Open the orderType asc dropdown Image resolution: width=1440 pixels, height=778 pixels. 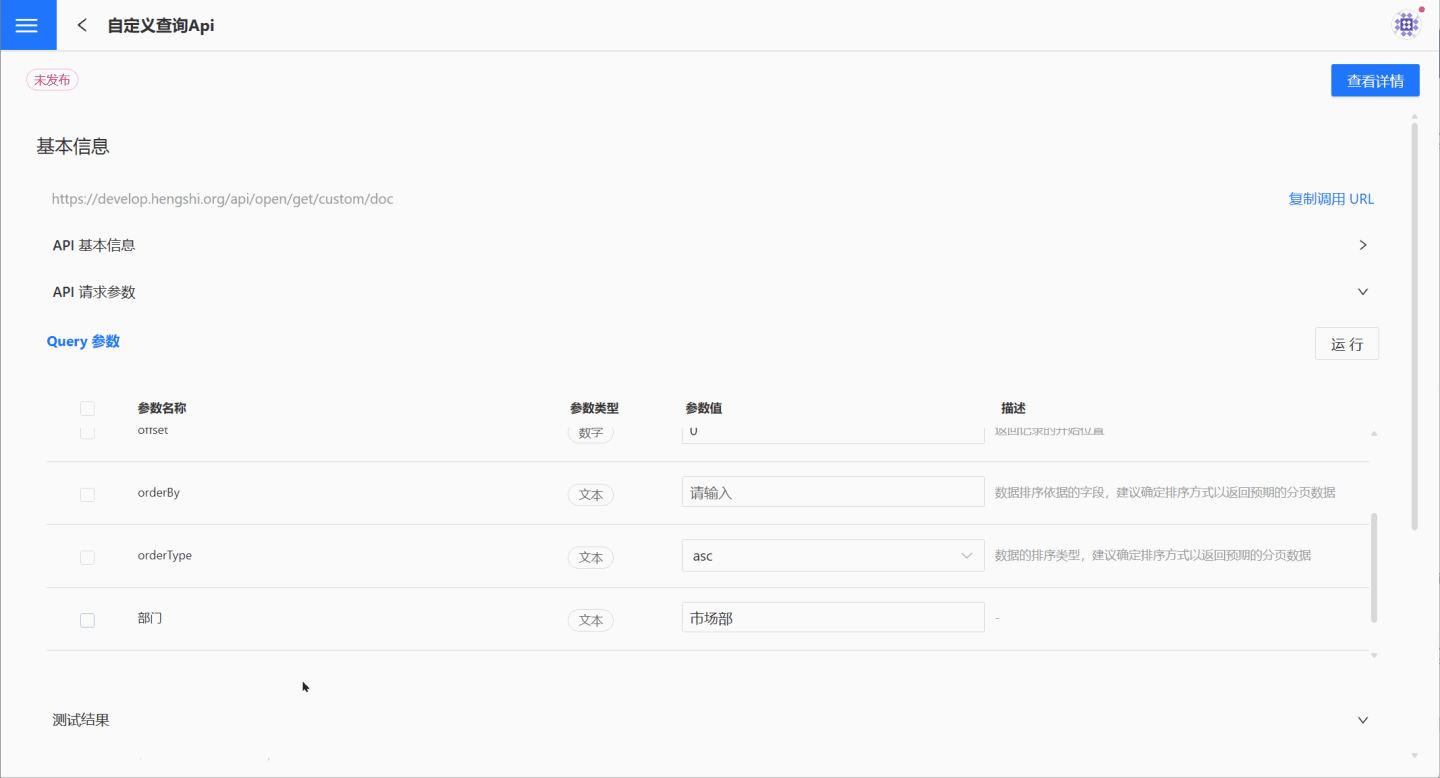(832, 556)
